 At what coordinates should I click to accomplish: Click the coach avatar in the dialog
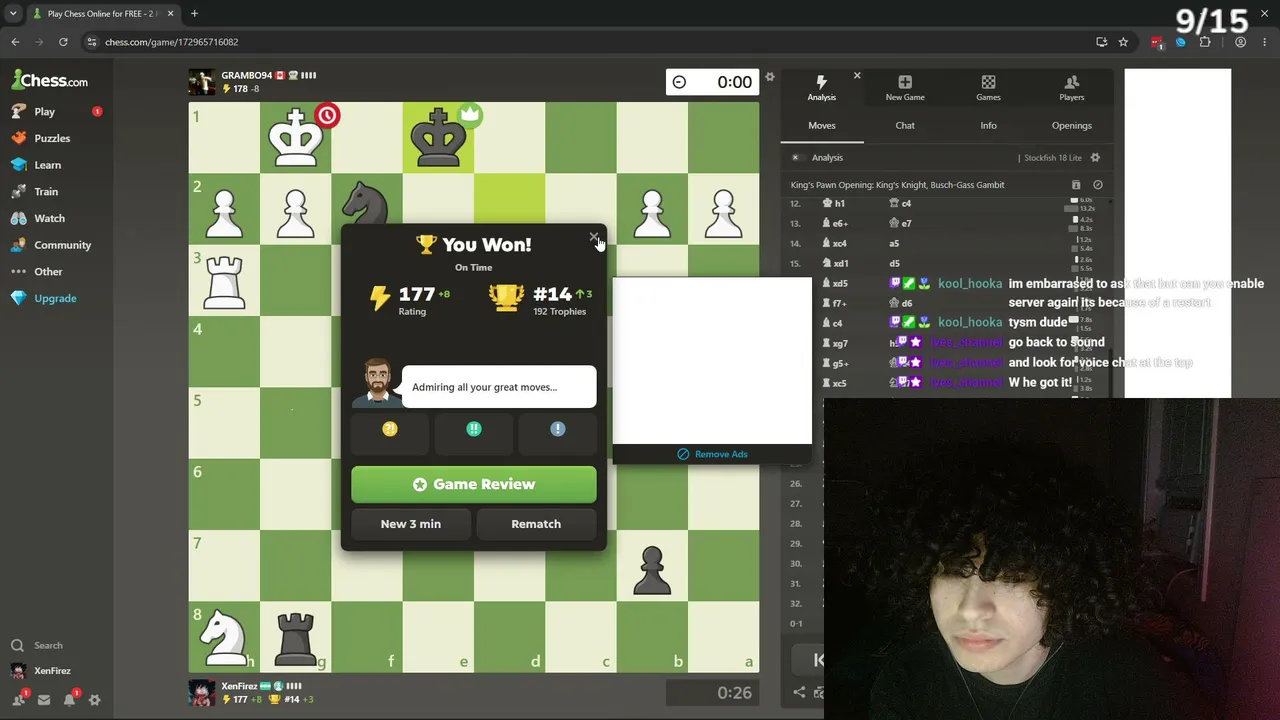click(x=377, y=382)
